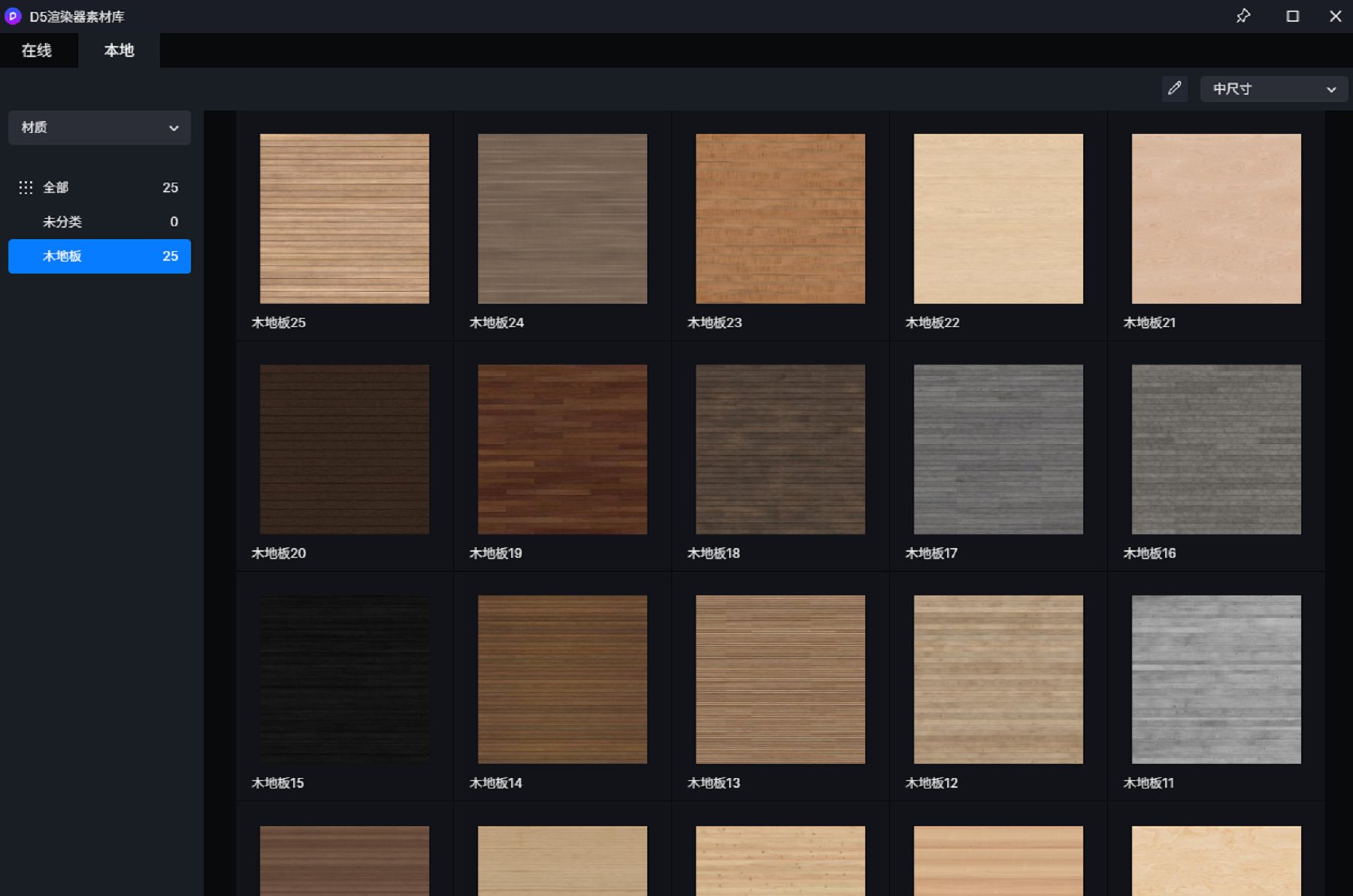This screenshot has width=1353, height=896.
Task: Switch to the 本地 tab
Action: click(x=119, y=50)
